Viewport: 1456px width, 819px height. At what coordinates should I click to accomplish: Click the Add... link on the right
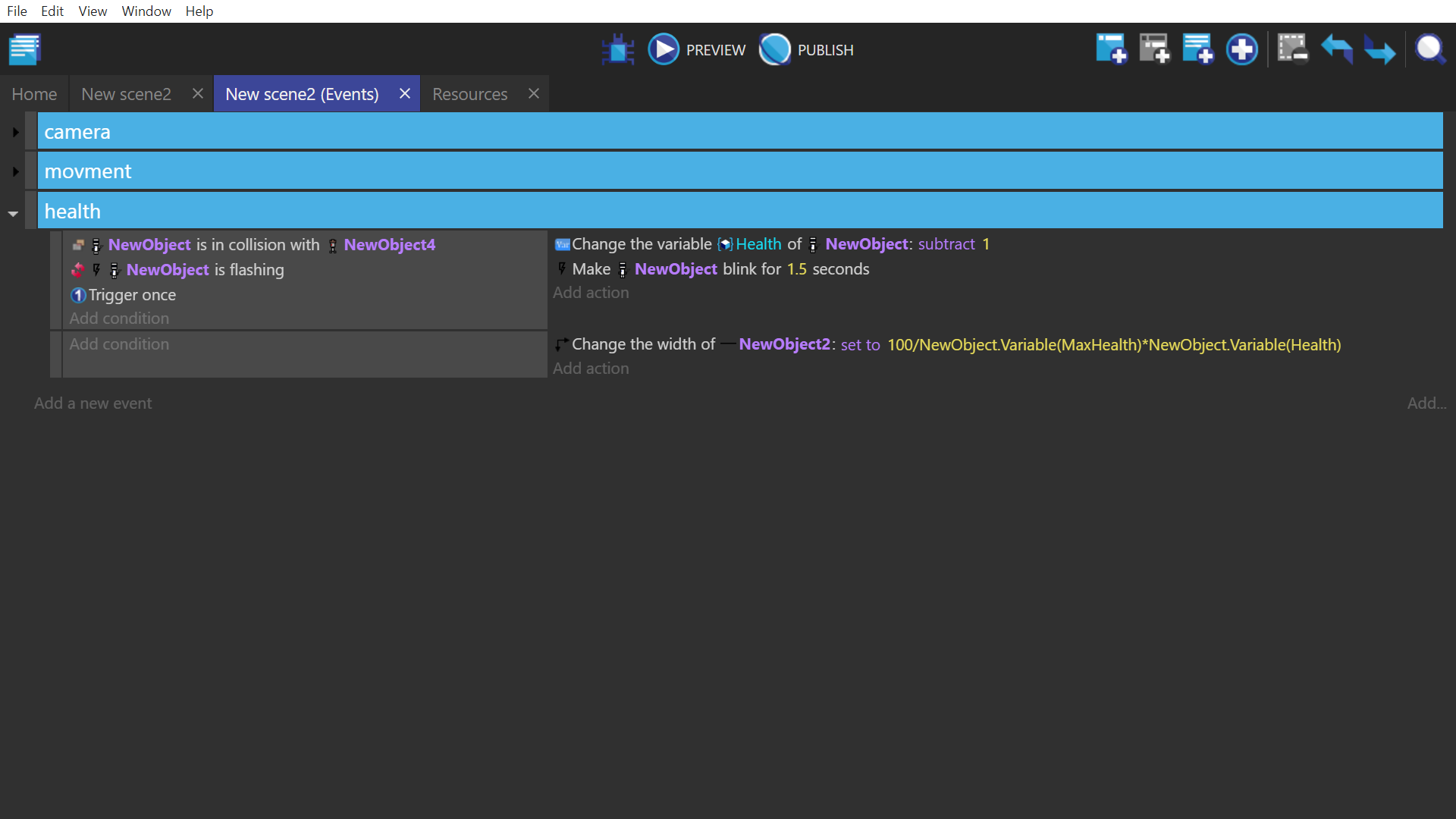pos(1426,403)
